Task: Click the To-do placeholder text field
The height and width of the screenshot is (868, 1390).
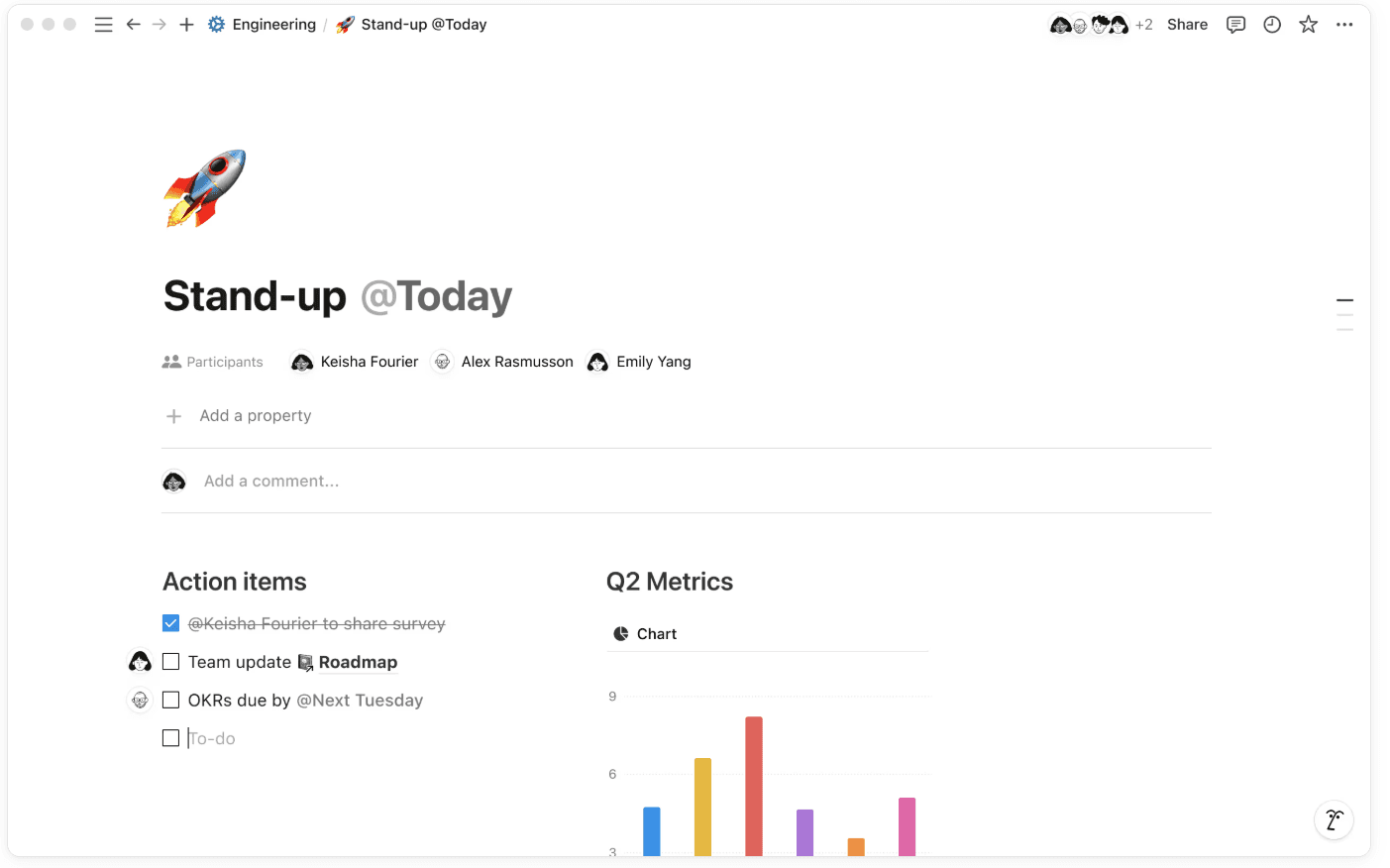Action: pos(212,738)
